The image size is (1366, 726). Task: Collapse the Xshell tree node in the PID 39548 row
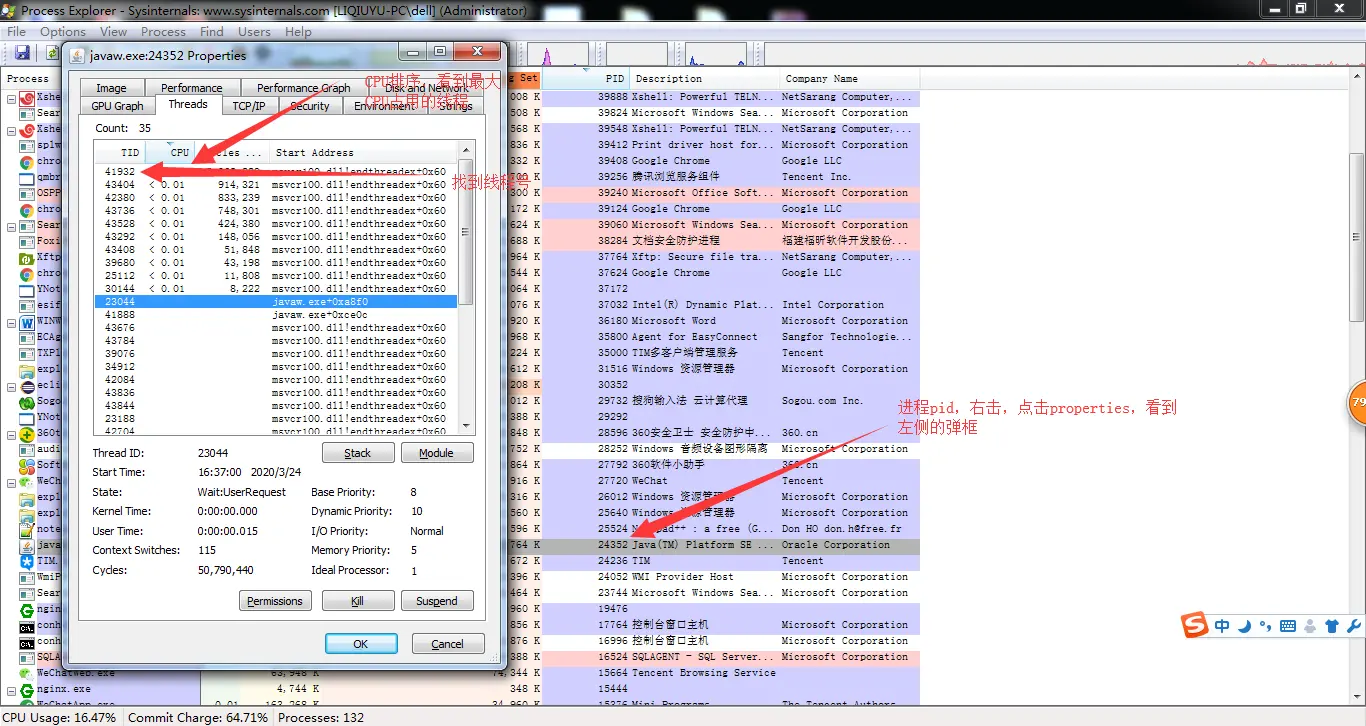pyautogui.click(x=11, y=129)
